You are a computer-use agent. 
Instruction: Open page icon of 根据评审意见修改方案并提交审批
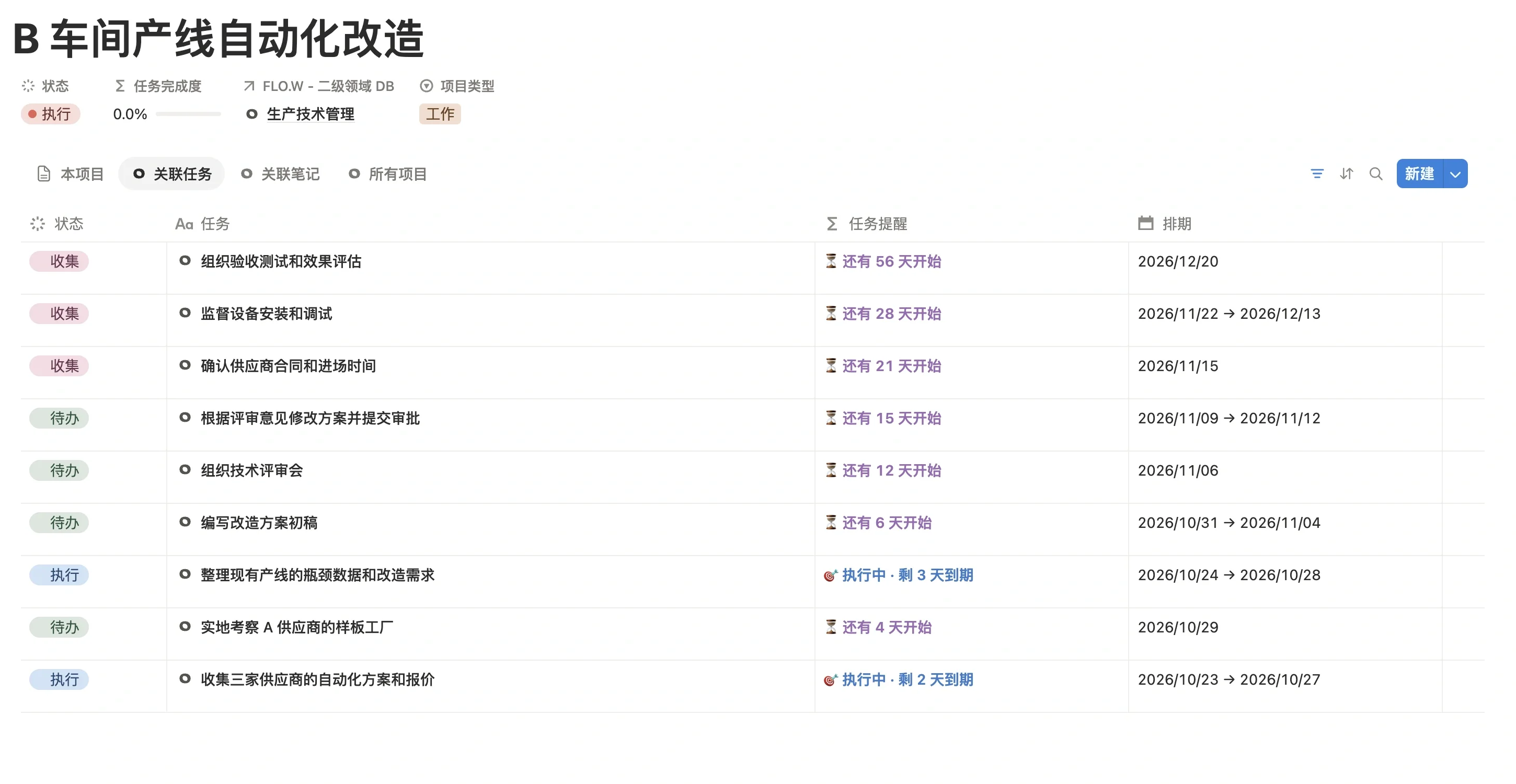[x=185, y=417]
